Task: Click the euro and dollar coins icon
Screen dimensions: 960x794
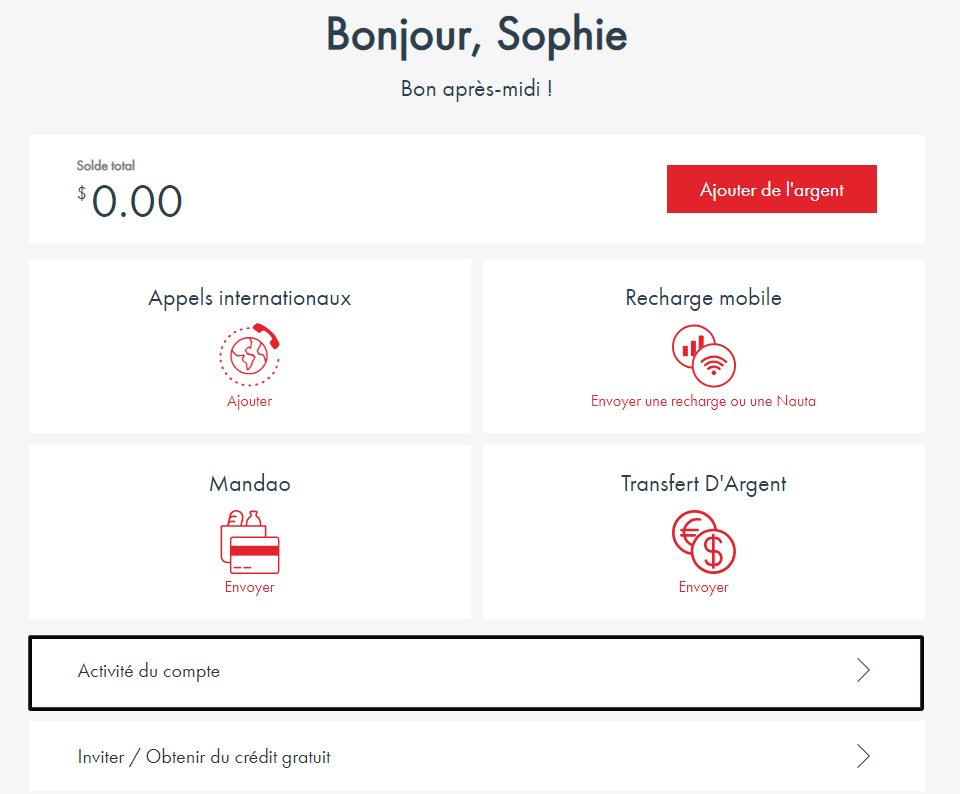Action: (x=703, y=541)
